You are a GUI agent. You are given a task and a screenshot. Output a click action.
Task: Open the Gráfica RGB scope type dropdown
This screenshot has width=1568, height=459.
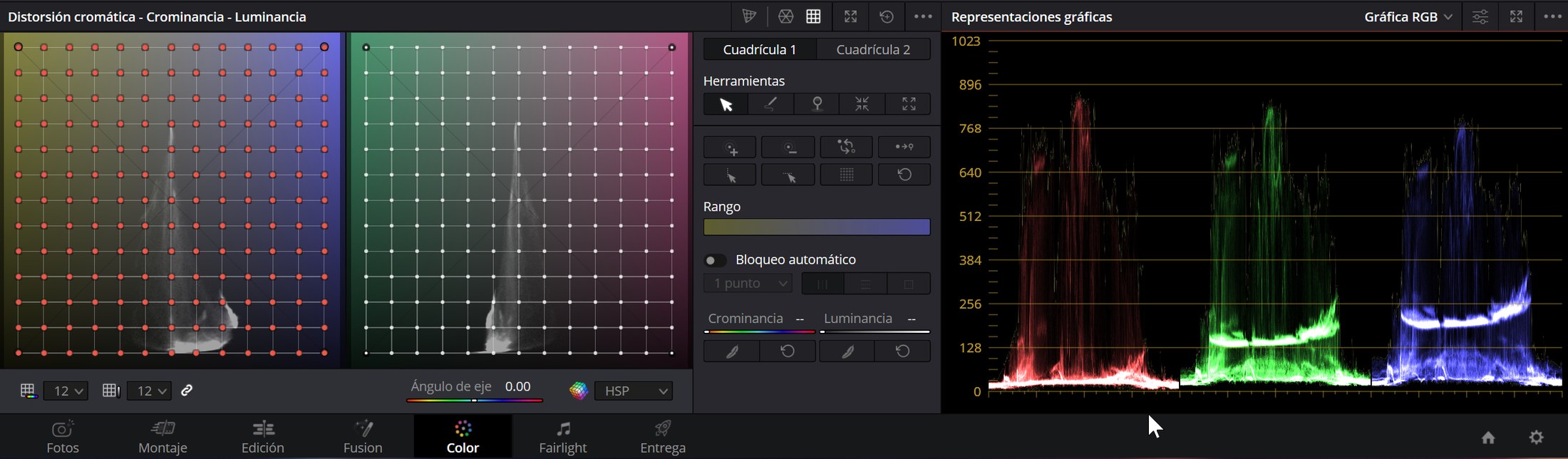click(1408, 16)
